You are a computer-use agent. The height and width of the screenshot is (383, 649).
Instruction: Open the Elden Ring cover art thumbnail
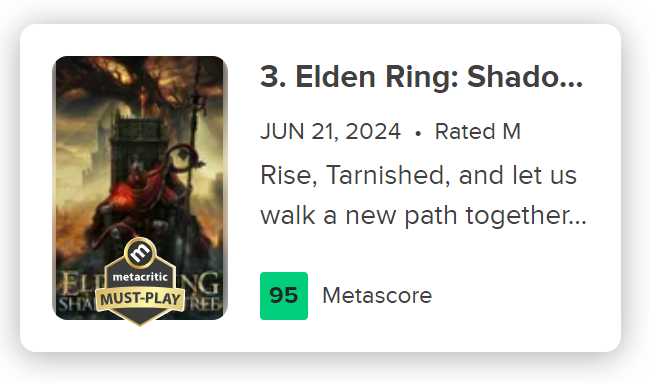[140, 188]
